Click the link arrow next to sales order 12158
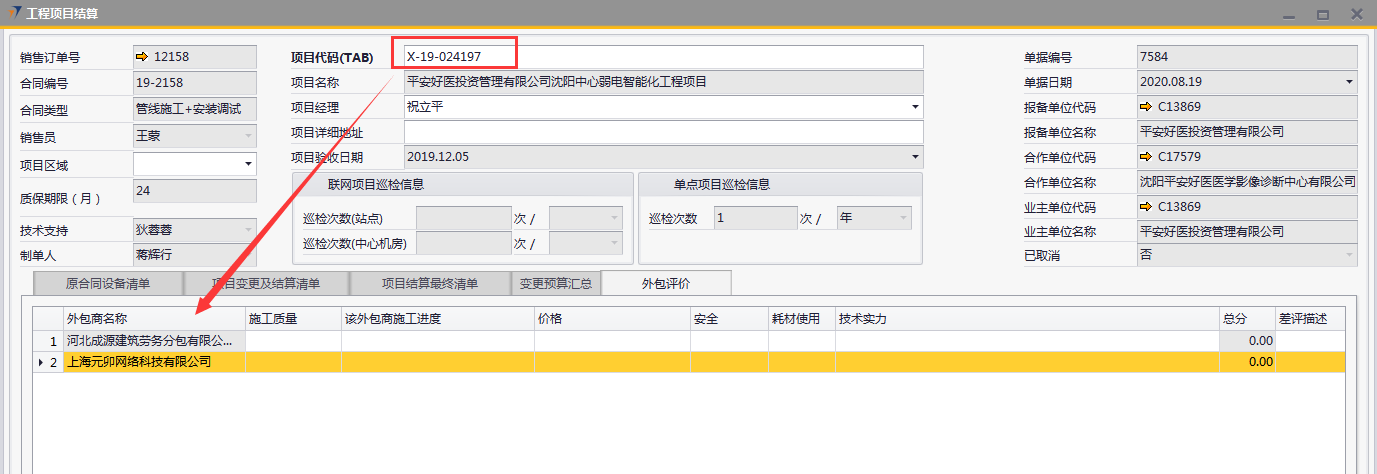 point(142,57)
